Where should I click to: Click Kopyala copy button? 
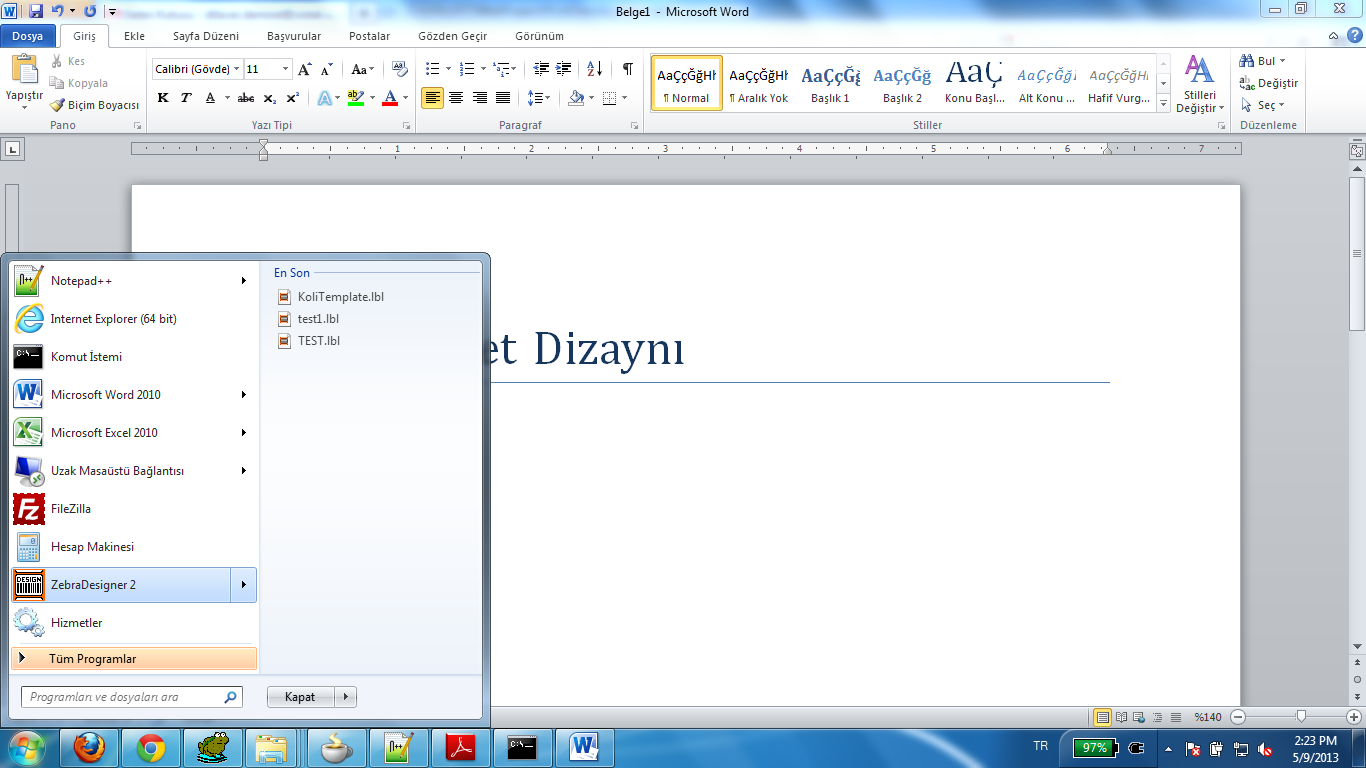click(x=79, y=84)
